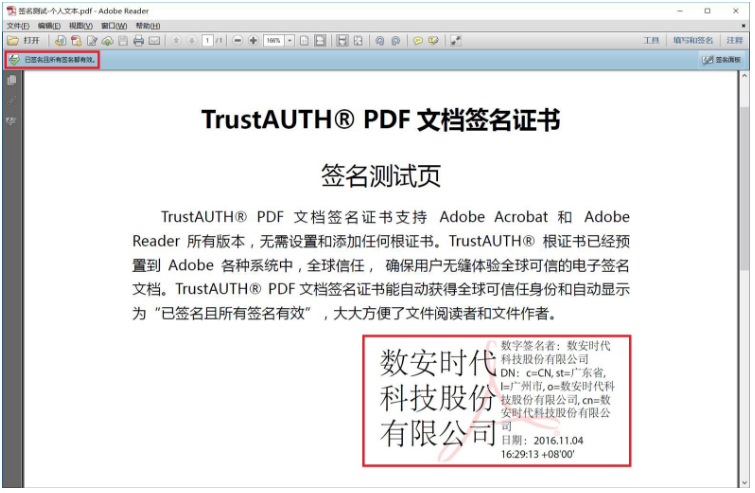Viewport: 755px width, 493px height.
Task: Click the highlight text icon
Action: pos(433,41)
